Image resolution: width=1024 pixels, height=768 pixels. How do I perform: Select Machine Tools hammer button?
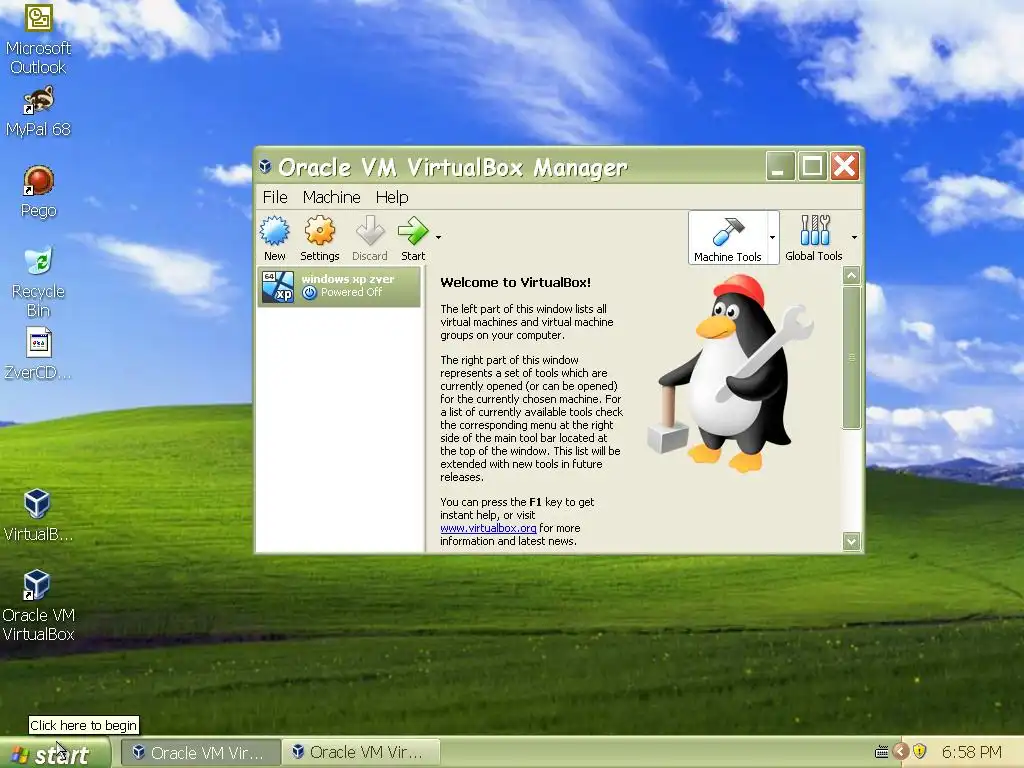click(x=728, y=238)
